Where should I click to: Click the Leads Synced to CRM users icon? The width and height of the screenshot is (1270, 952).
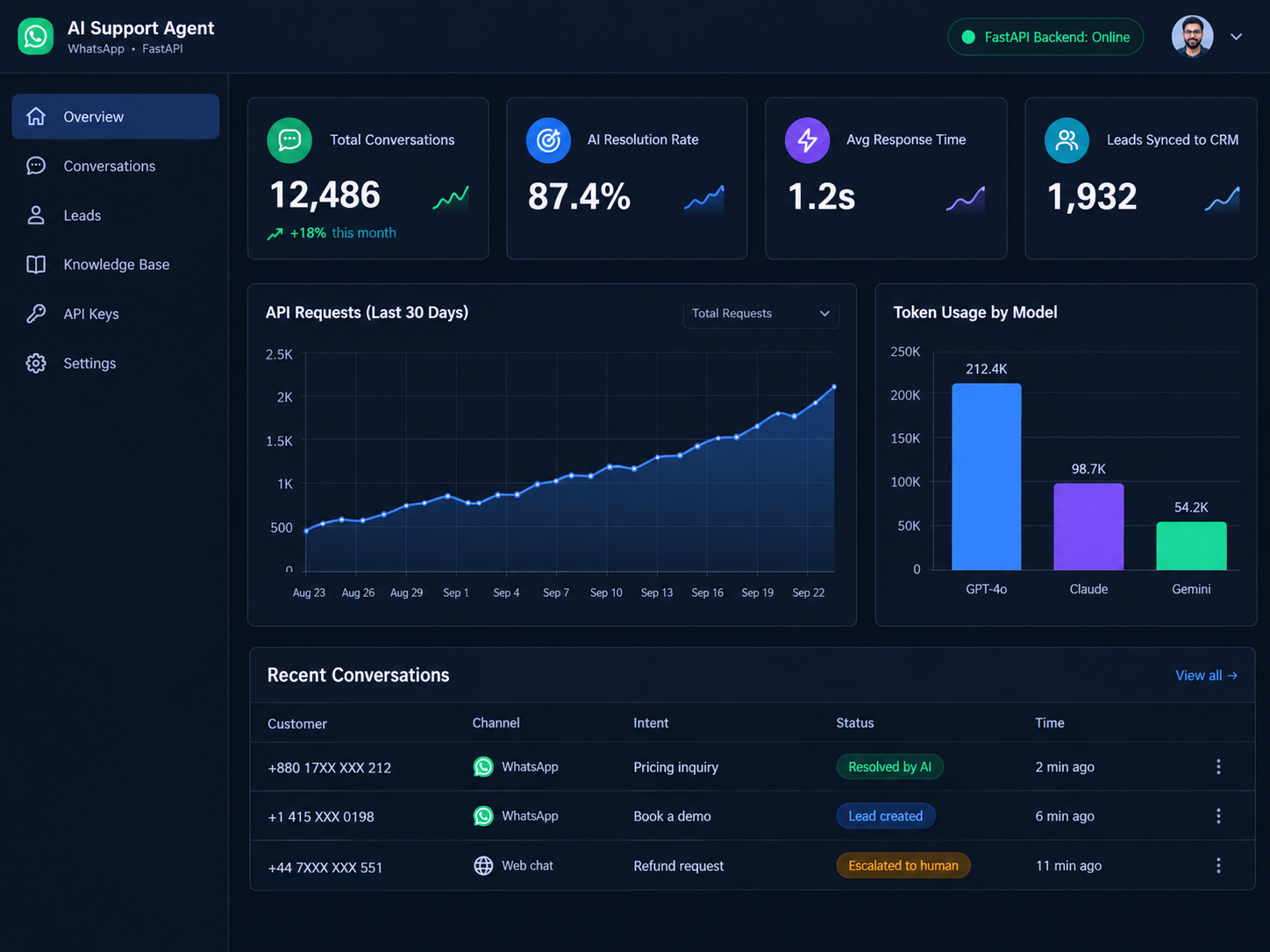pos(1067,140)
